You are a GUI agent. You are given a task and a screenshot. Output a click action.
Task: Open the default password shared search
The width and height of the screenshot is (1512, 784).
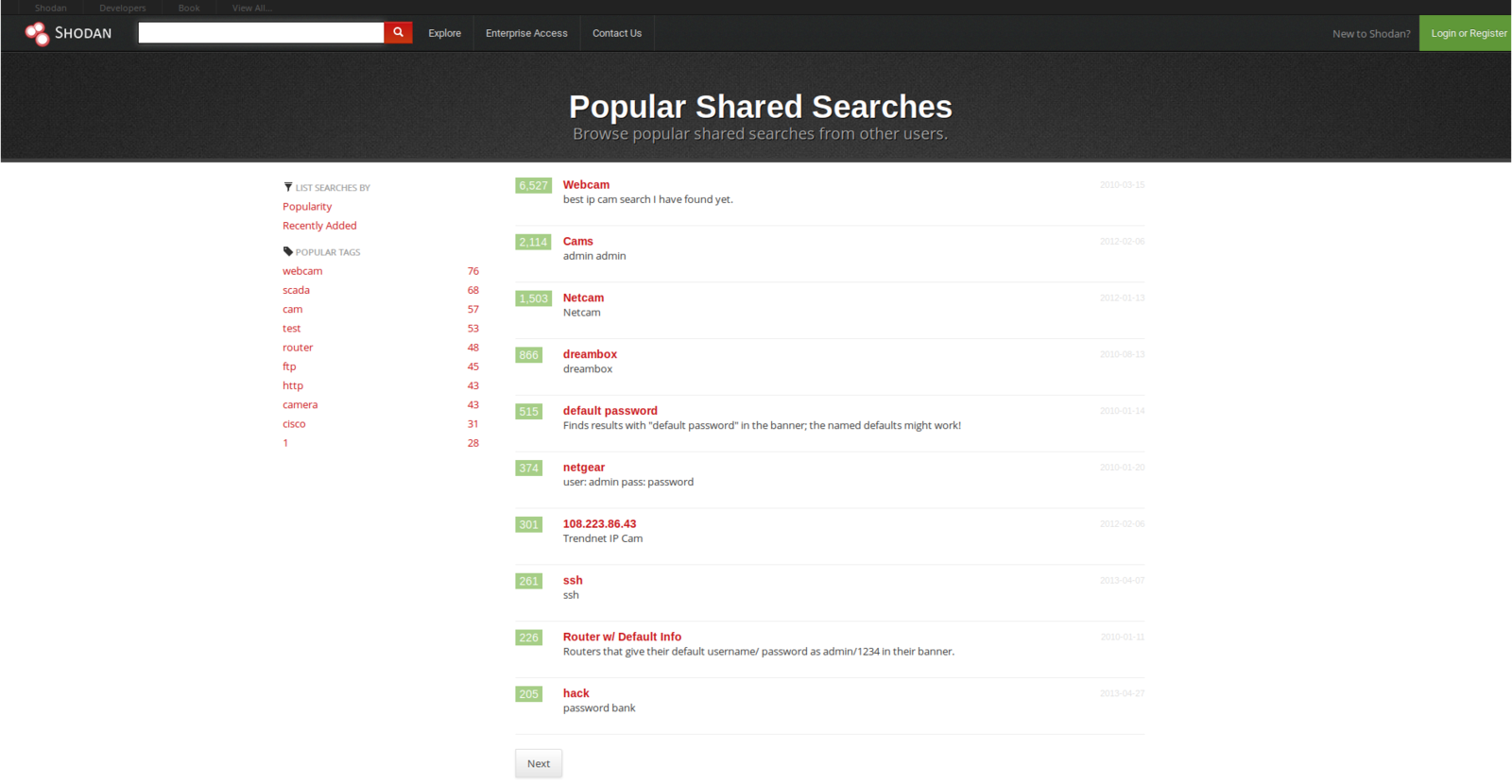[610, 411]
